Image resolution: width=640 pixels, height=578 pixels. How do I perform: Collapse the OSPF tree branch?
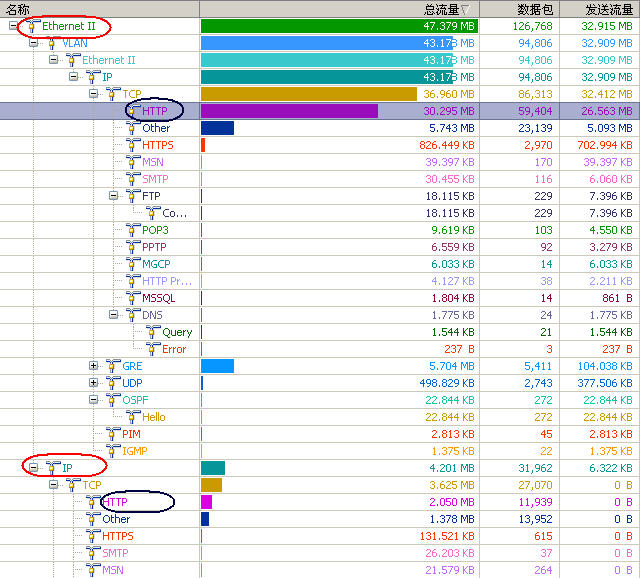click(94, 399)
